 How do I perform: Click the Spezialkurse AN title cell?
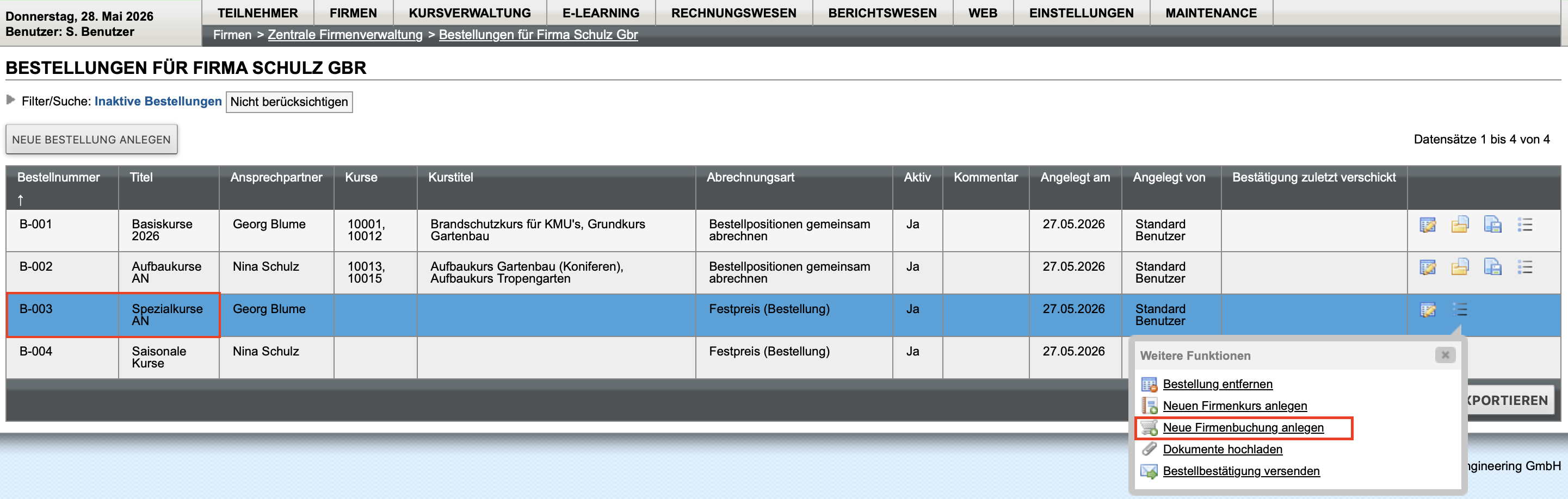pos(169,315)
